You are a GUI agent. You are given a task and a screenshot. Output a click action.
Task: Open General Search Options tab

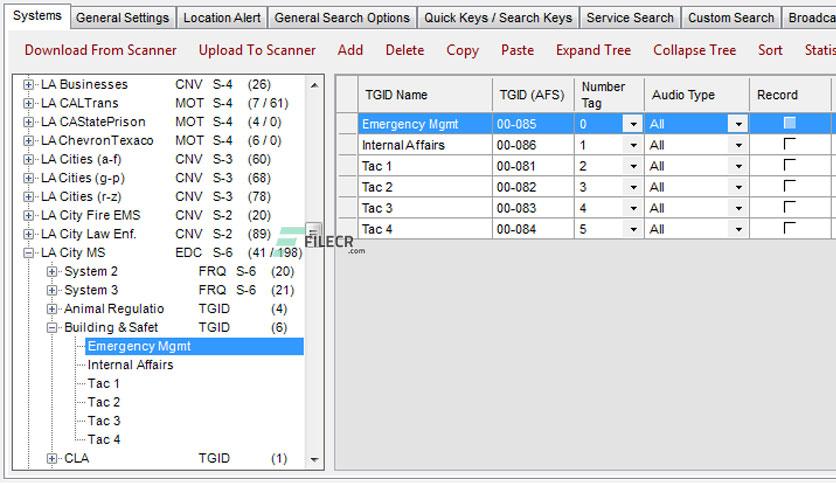tap(342, 18)
